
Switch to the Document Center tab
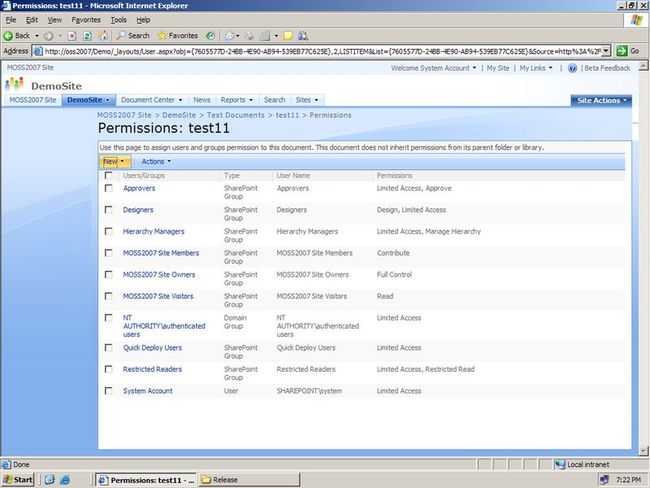coord(151,100)
